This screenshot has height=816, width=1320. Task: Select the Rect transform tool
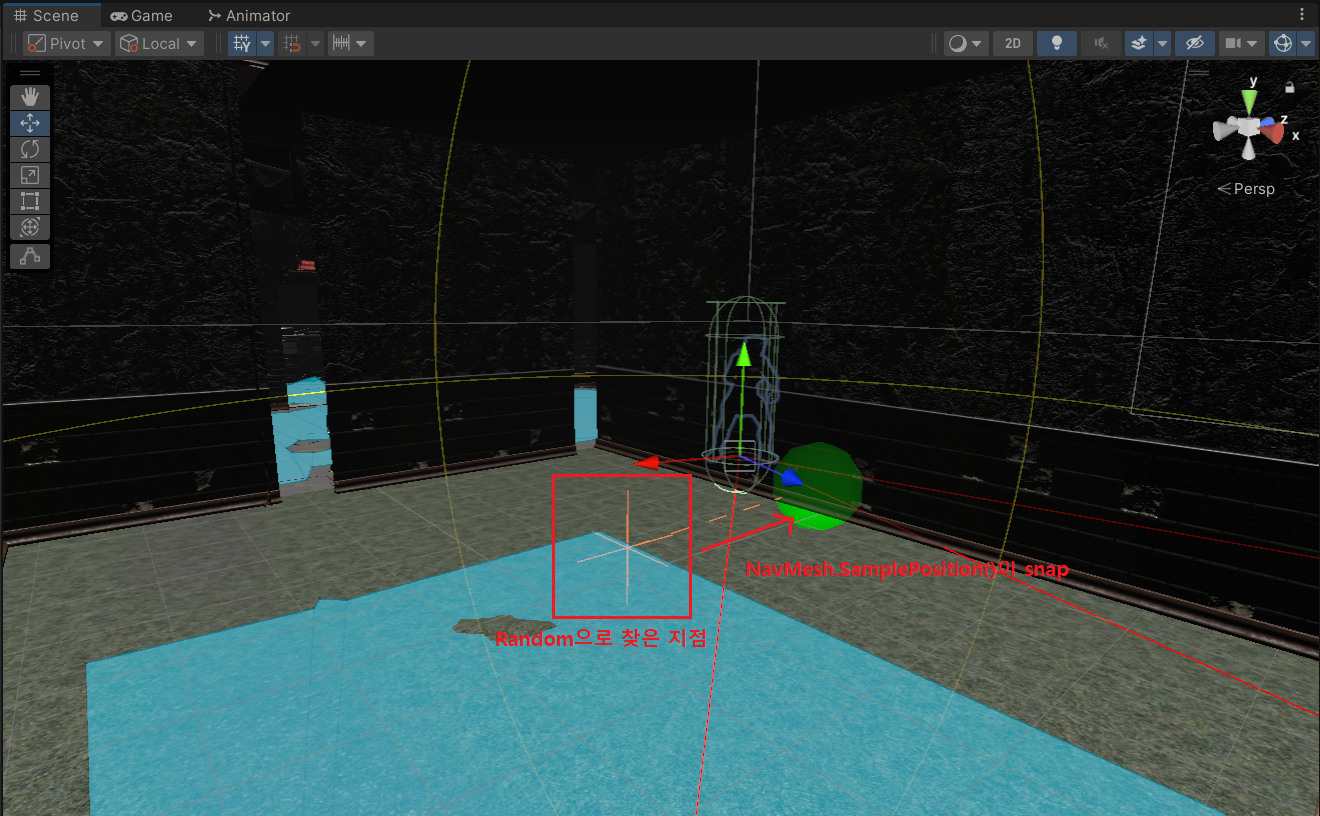click(x=30, y=201)
